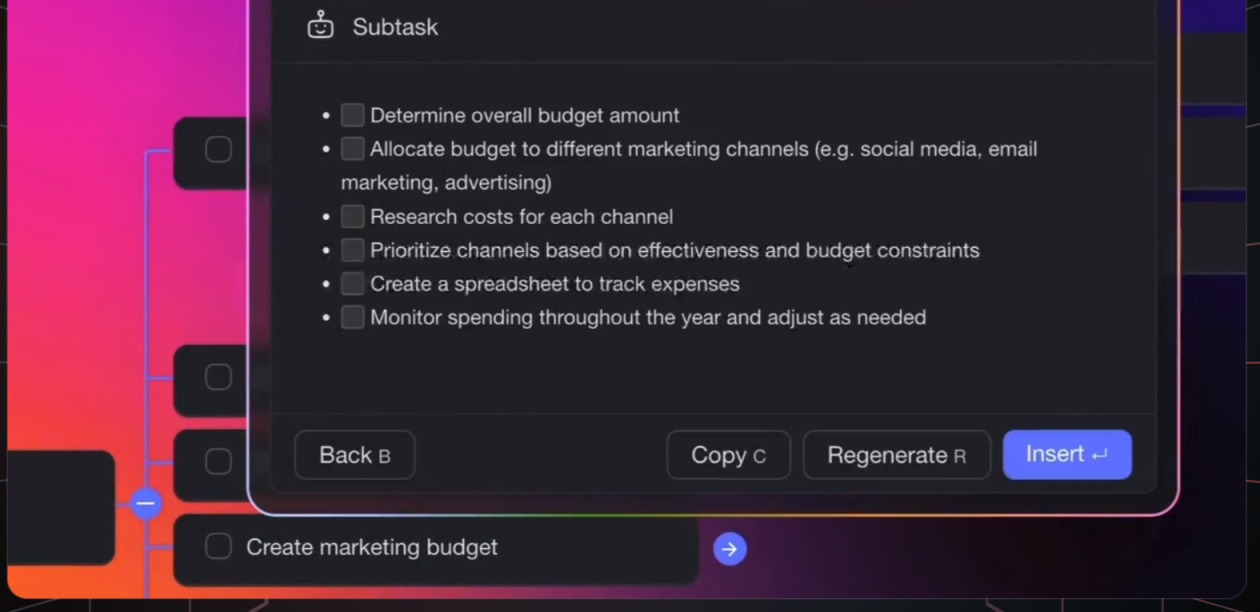Check 'Research costs for each channel' box
Viewport: 1260px width, 612px height.
pyautogui.click(x=352, y=216)
